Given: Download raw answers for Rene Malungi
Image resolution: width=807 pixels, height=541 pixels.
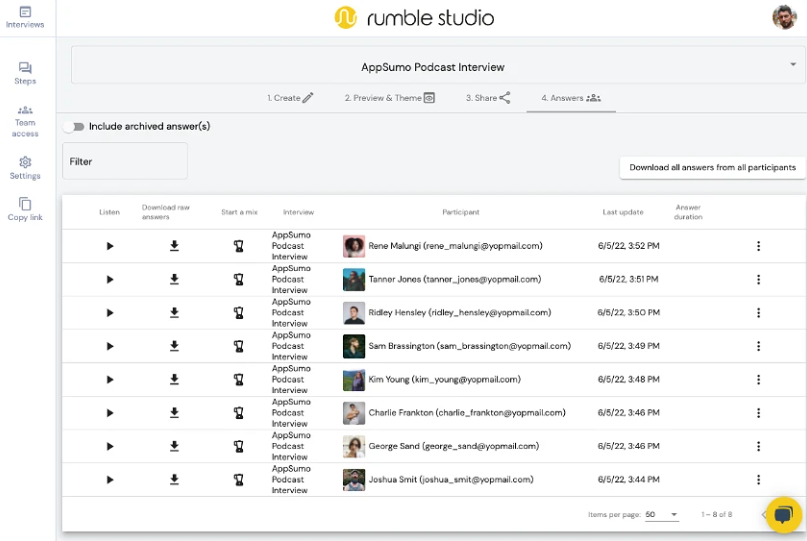Looking at the screenshot, I should [x=174, y=246].
